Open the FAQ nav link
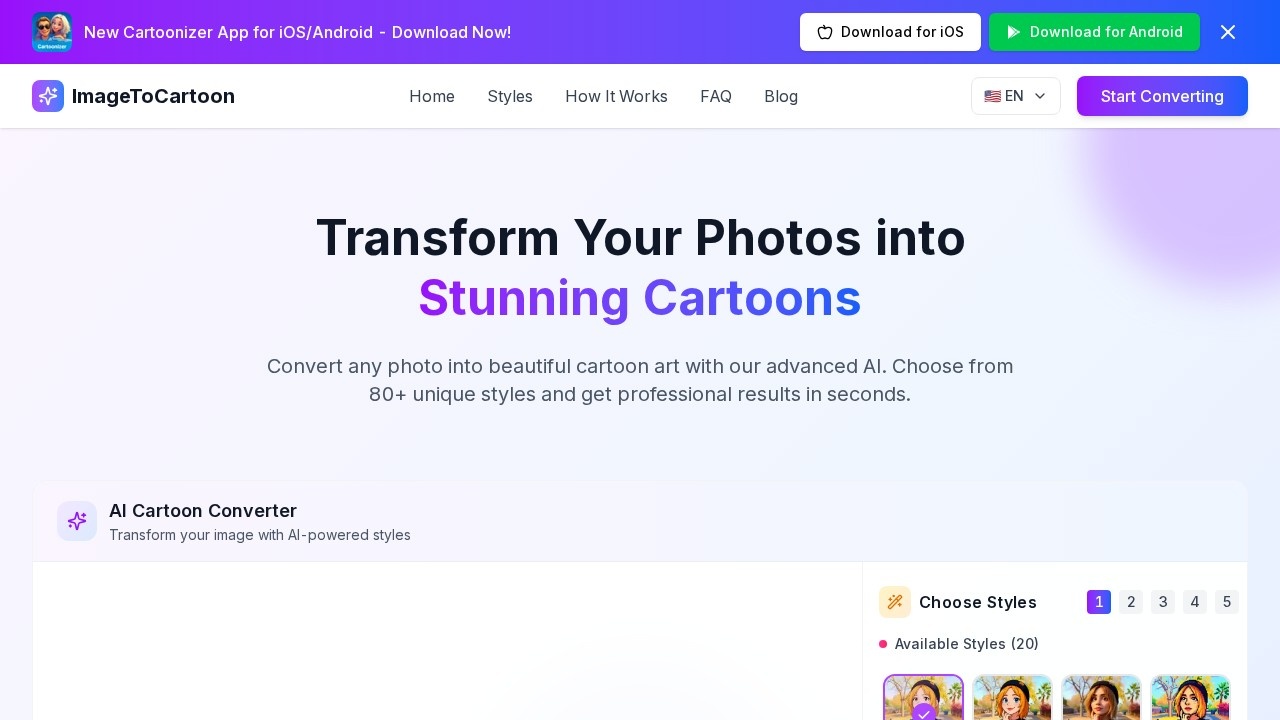 click(x=716, y=96)
